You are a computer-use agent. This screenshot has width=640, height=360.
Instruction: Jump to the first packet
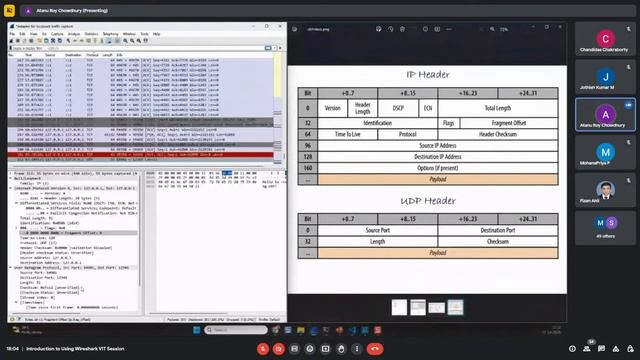pos(95,41)
